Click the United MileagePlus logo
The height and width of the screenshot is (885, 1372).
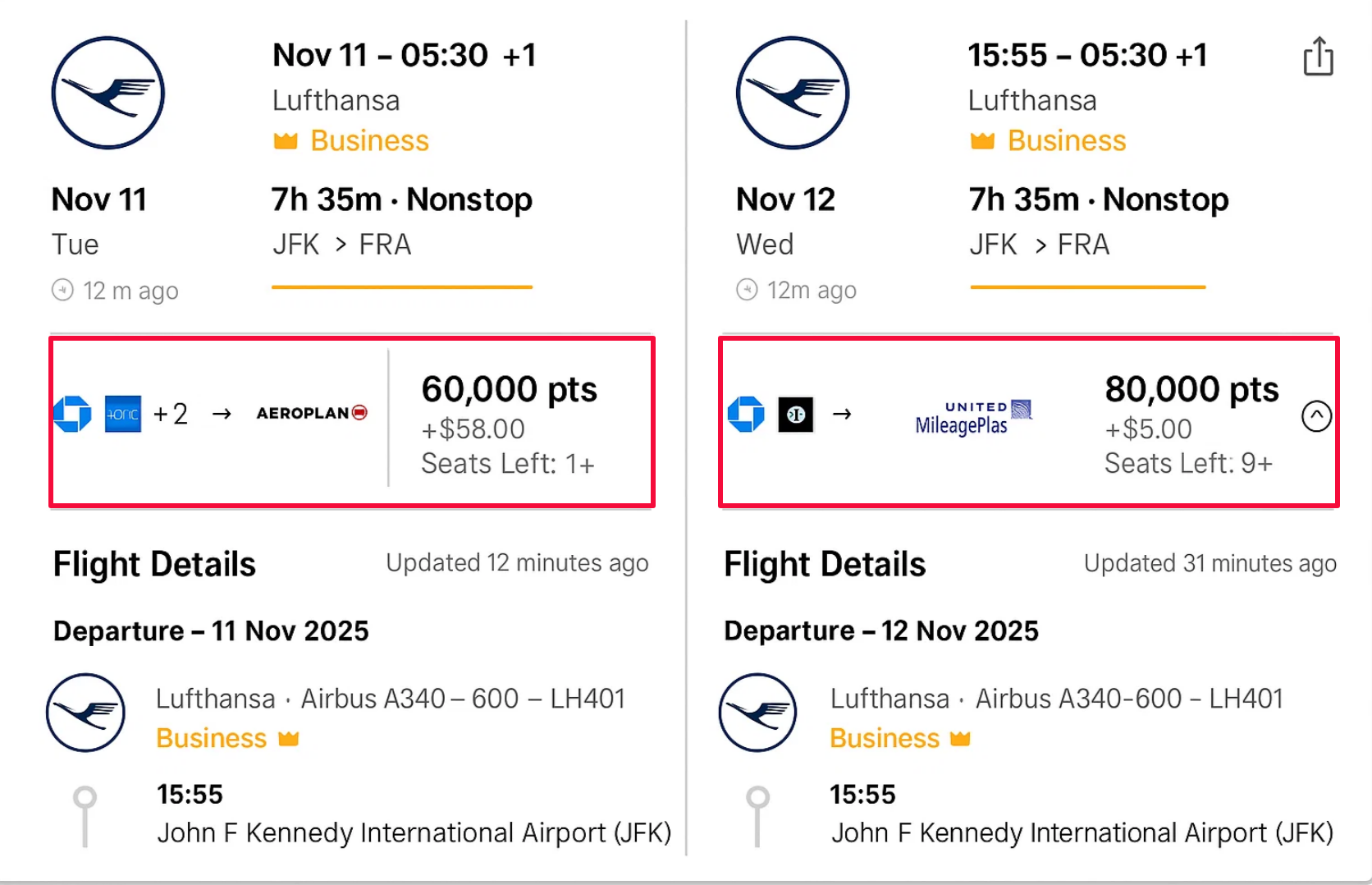click(973, 414)
